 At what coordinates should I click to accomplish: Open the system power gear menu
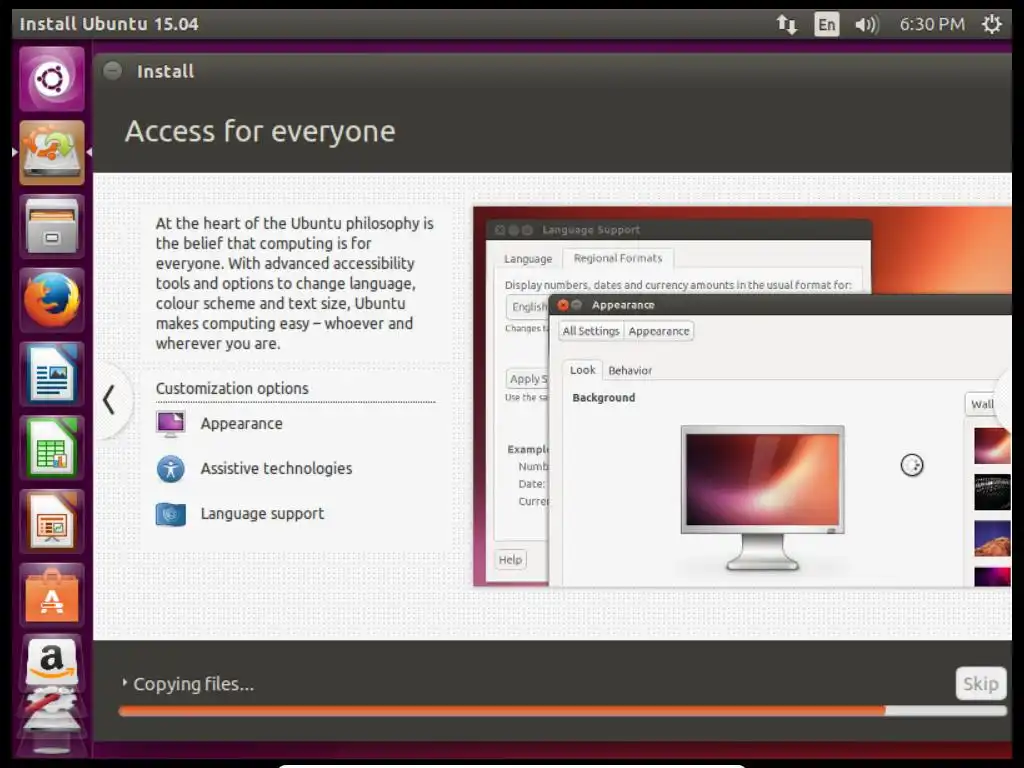point(991,24)
